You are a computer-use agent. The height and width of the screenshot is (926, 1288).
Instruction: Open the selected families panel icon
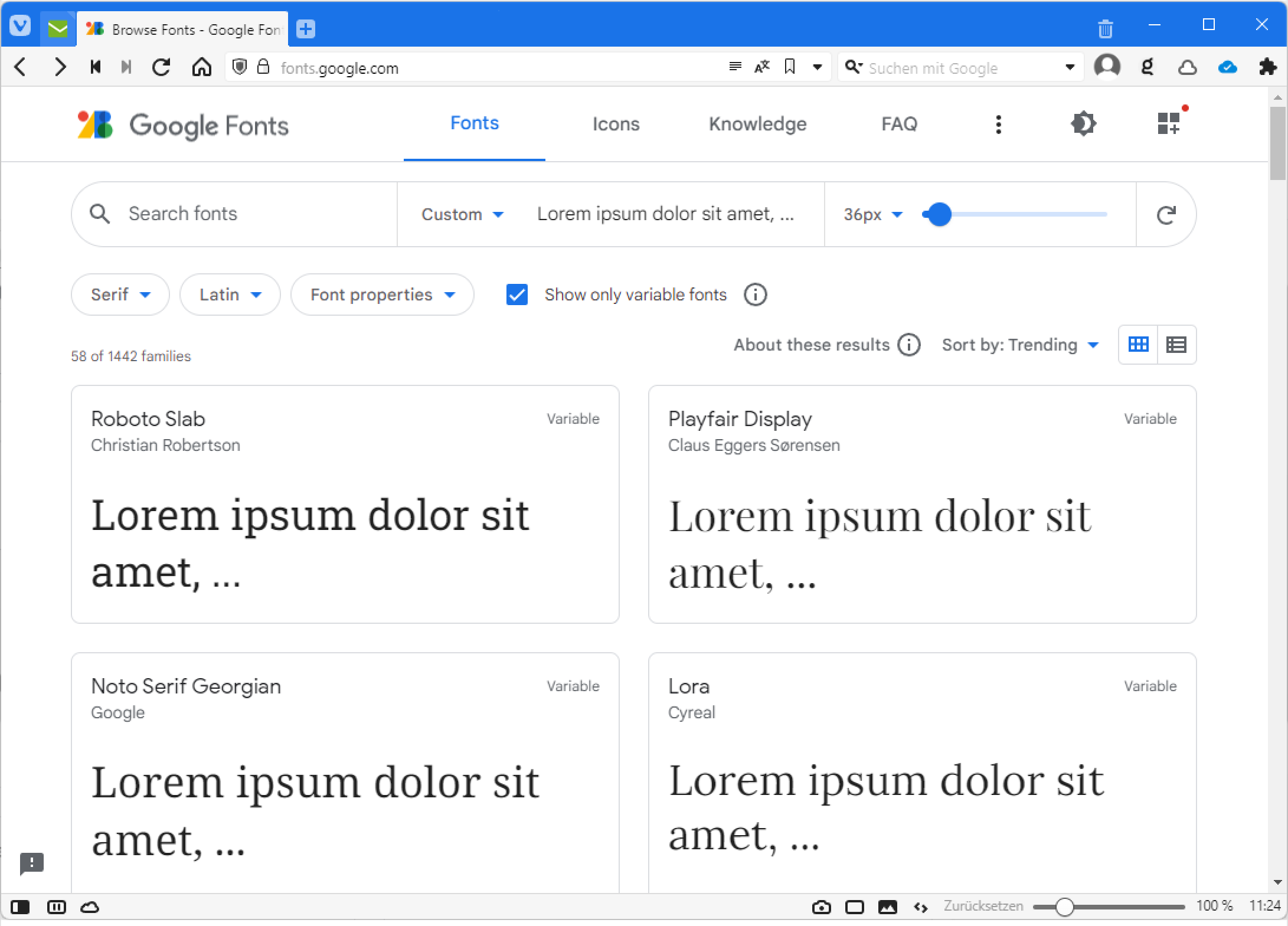[1168, 123]
